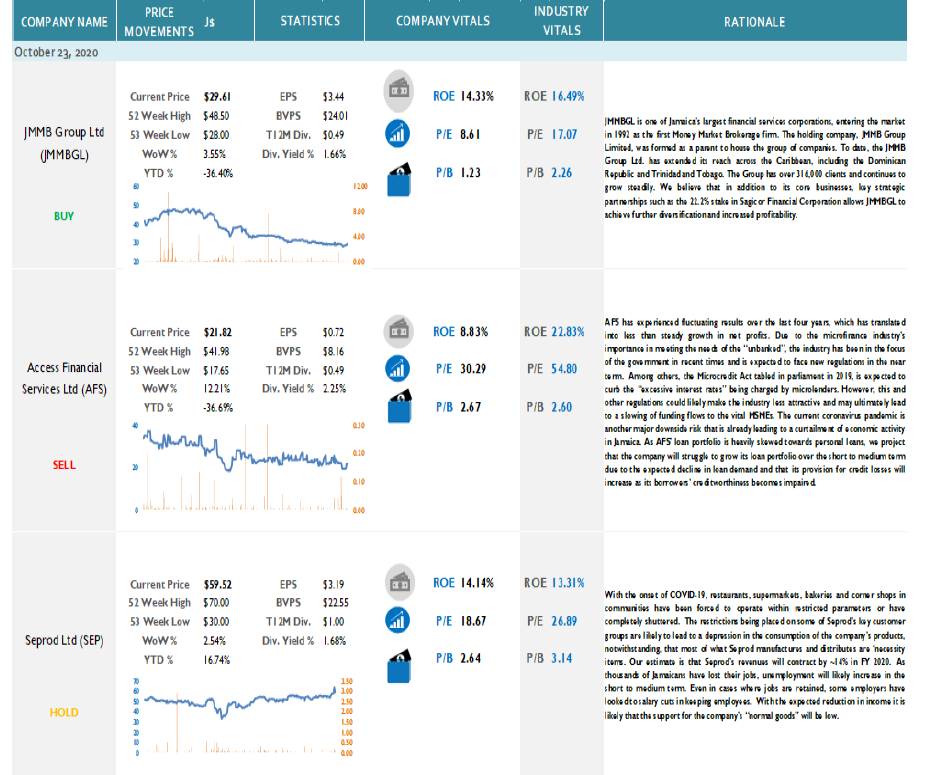
Task: Open the Seprod price movement chart
Action: pos(244,717)
